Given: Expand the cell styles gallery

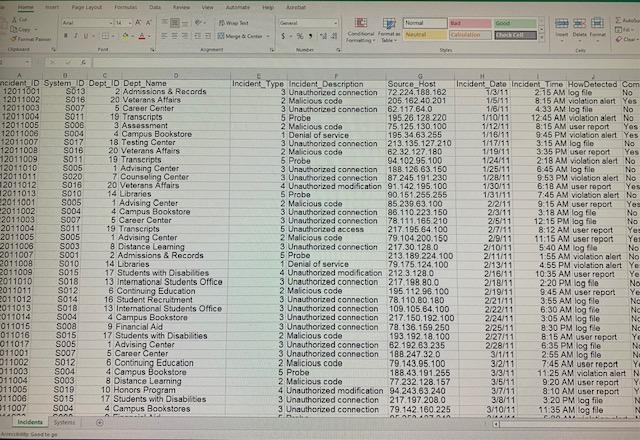Looking at the screenshot, I should [542, 38].
